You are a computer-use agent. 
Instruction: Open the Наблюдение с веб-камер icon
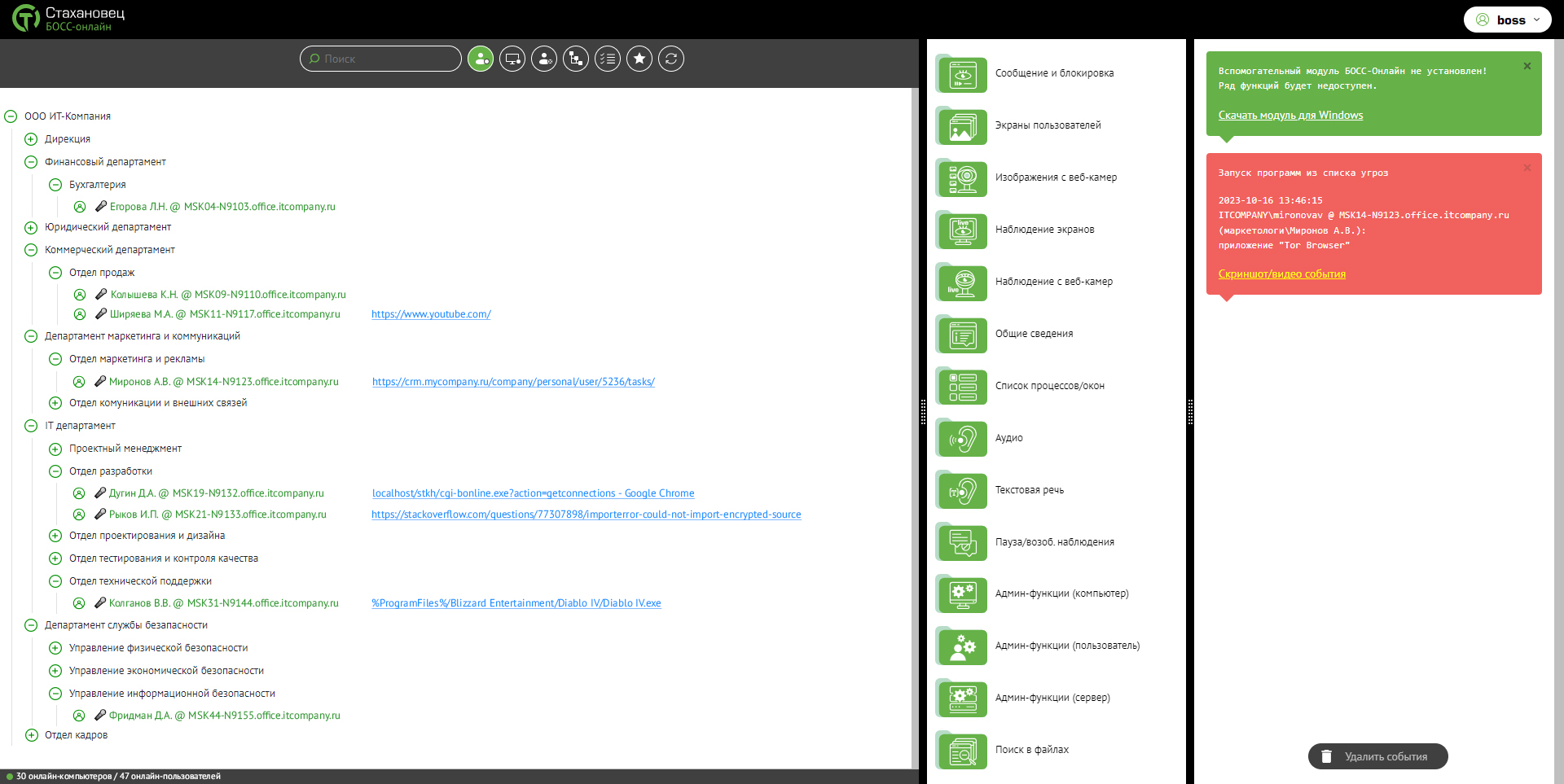(962, 283)
